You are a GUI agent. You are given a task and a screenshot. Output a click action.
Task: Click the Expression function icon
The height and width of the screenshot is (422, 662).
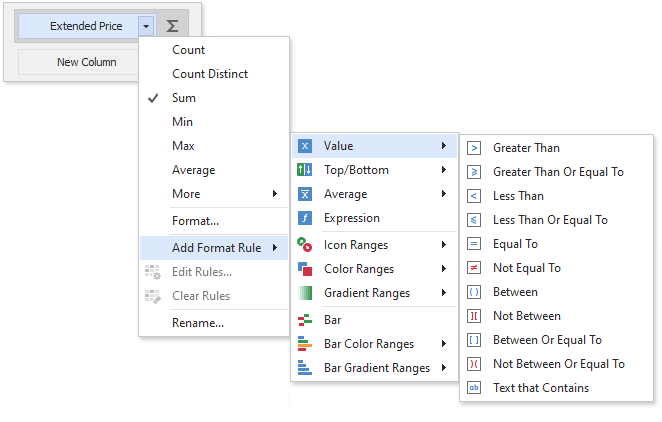pyautogui.click(x=305, y=218)
